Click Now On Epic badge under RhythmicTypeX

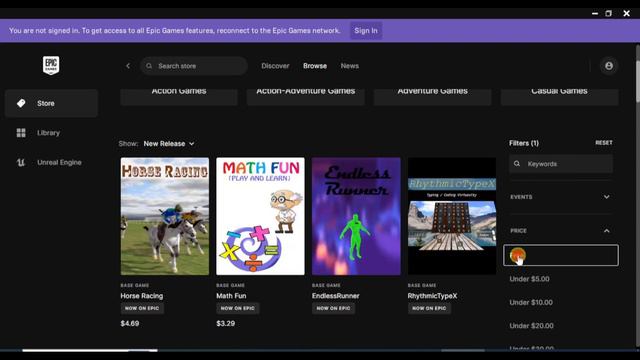[x=429, y=308]
